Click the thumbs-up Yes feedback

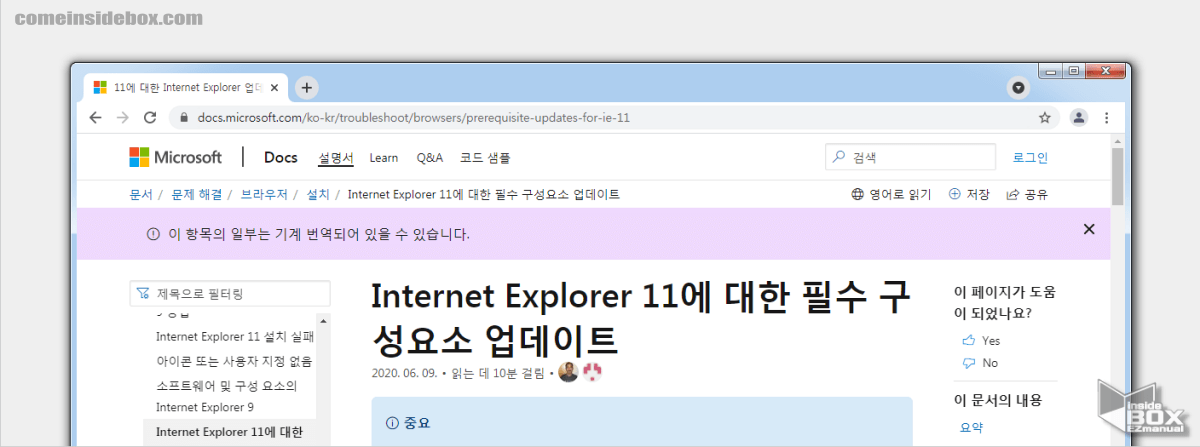click(980, 340)
